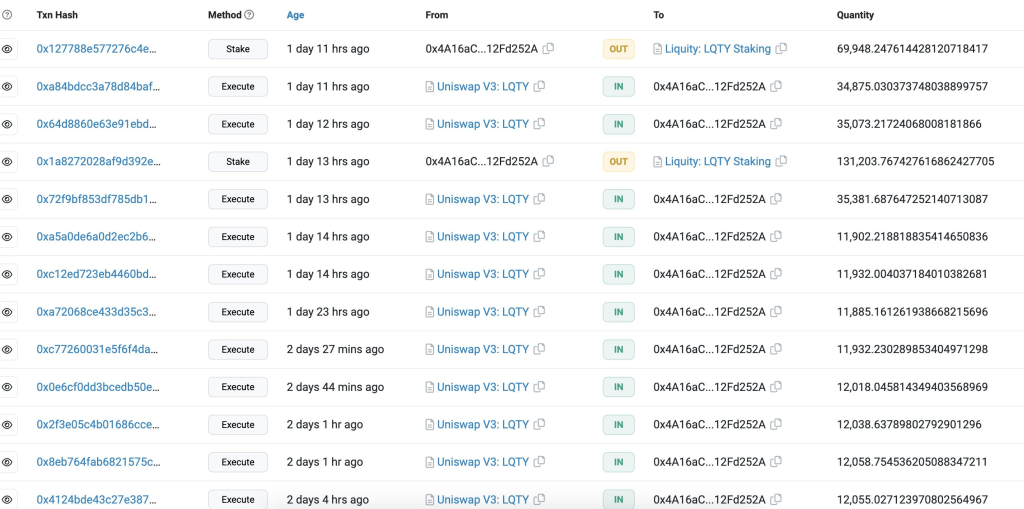Copy To address in 0x72f9bf853df785db1 row

coord(776,199)
